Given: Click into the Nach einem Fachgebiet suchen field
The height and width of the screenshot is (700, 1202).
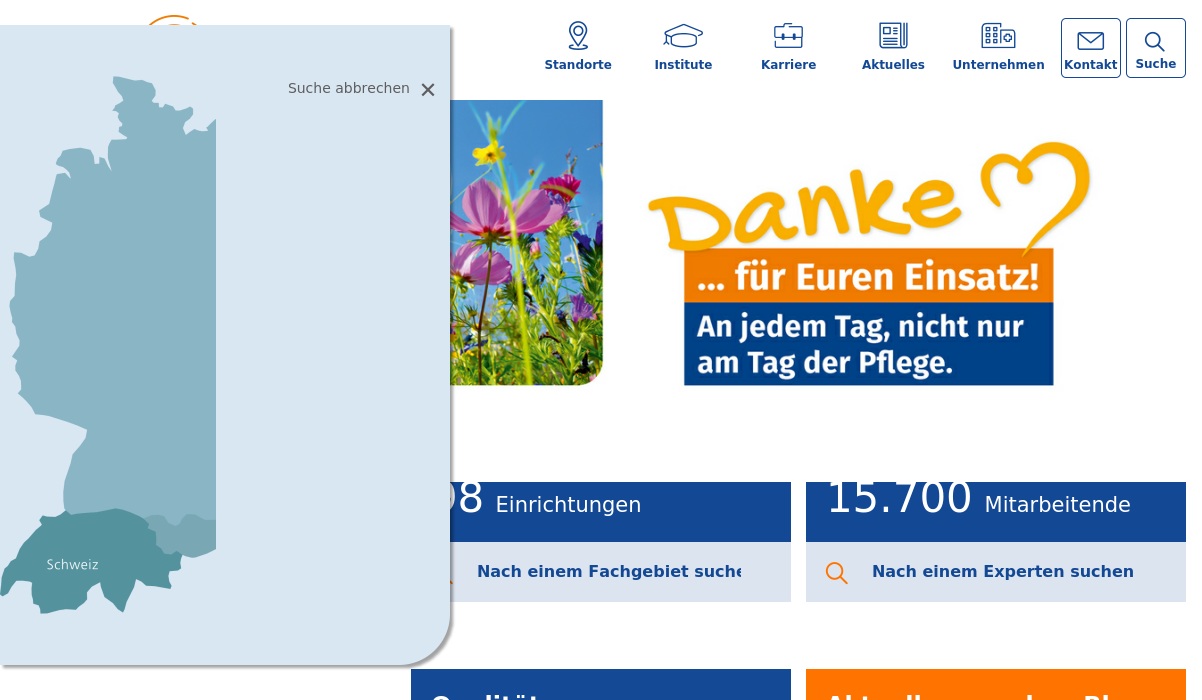Looking at the screenshot, I should (610, 571).
